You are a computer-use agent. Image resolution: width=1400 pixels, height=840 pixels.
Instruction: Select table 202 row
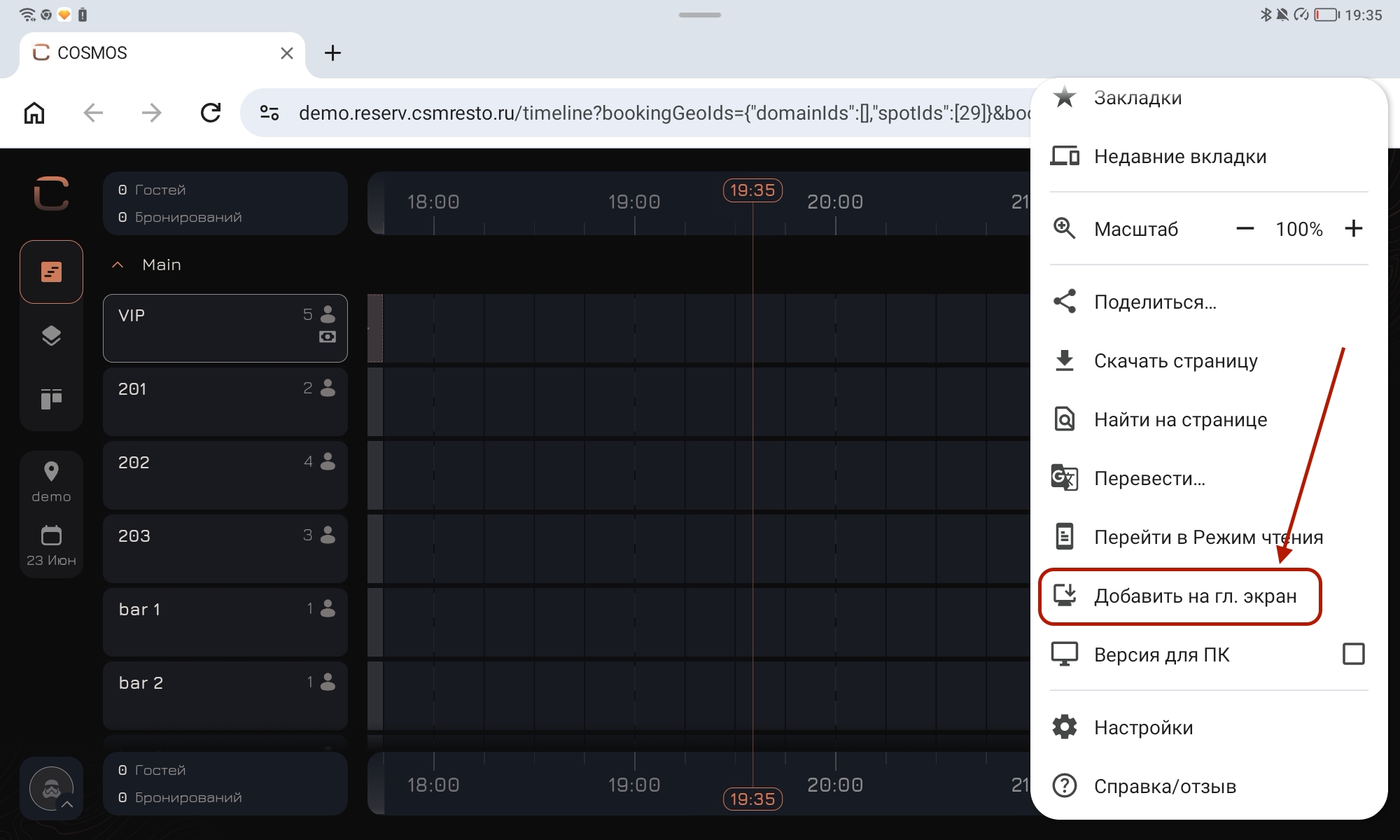pos(225,475)
